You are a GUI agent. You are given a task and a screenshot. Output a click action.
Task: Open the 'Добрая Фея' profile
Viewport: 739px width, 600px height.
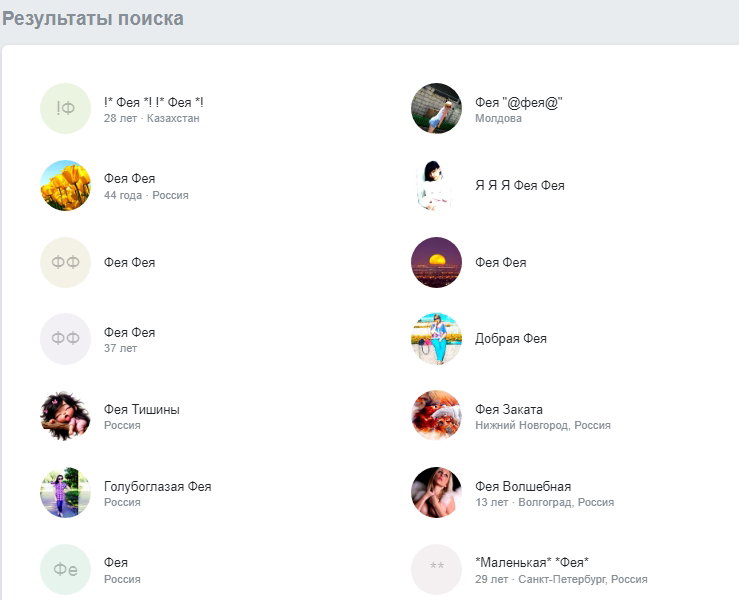(x=511, y=338)
